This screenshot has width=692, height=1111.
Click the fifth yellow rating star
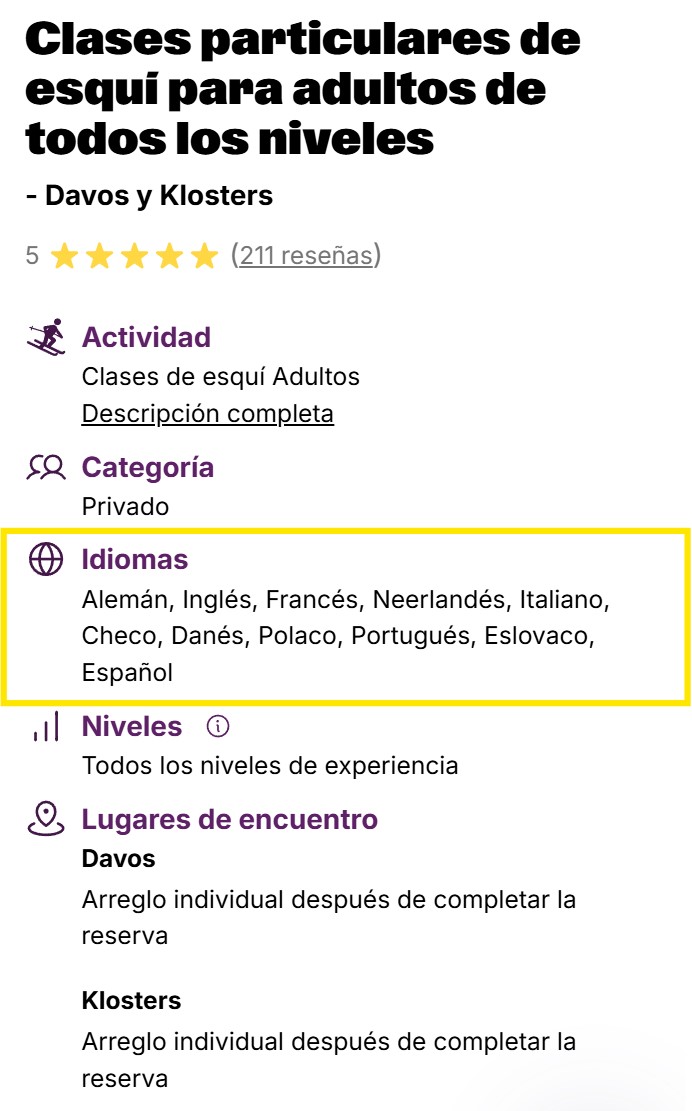click(204, 256)
